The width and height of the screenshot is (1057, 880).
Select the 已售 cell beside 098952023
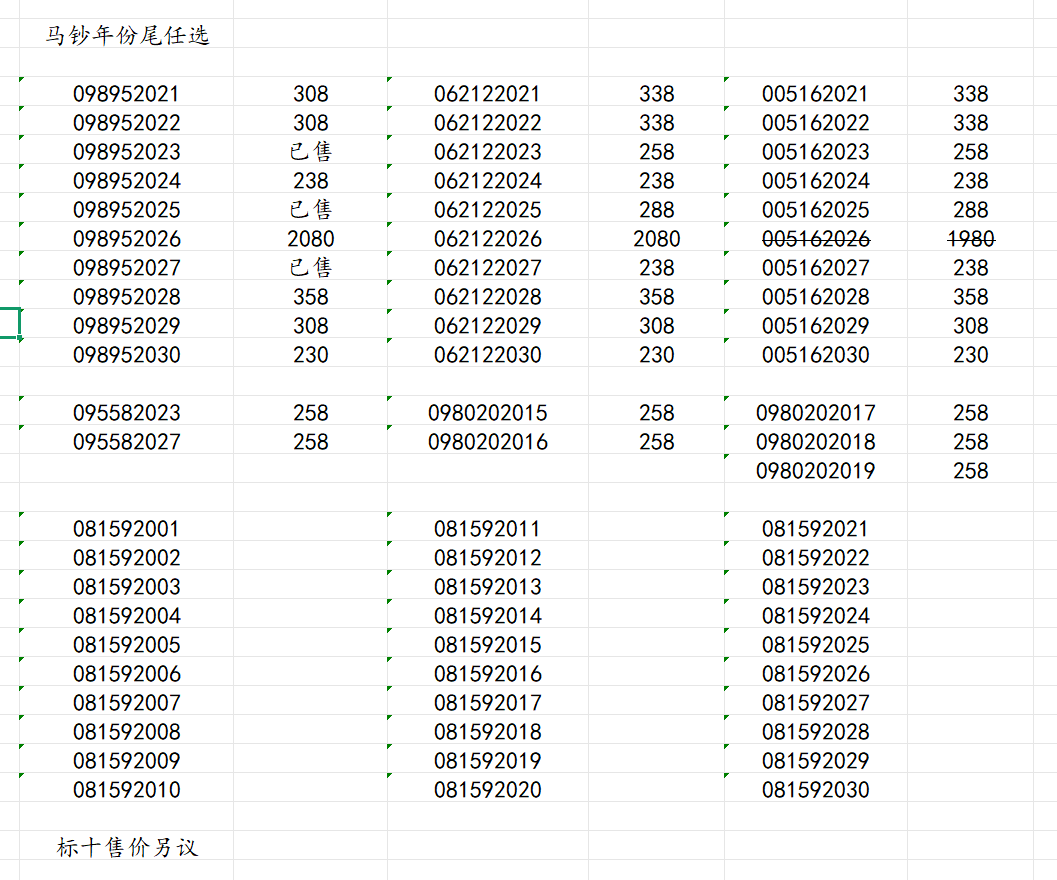[310, 152]
